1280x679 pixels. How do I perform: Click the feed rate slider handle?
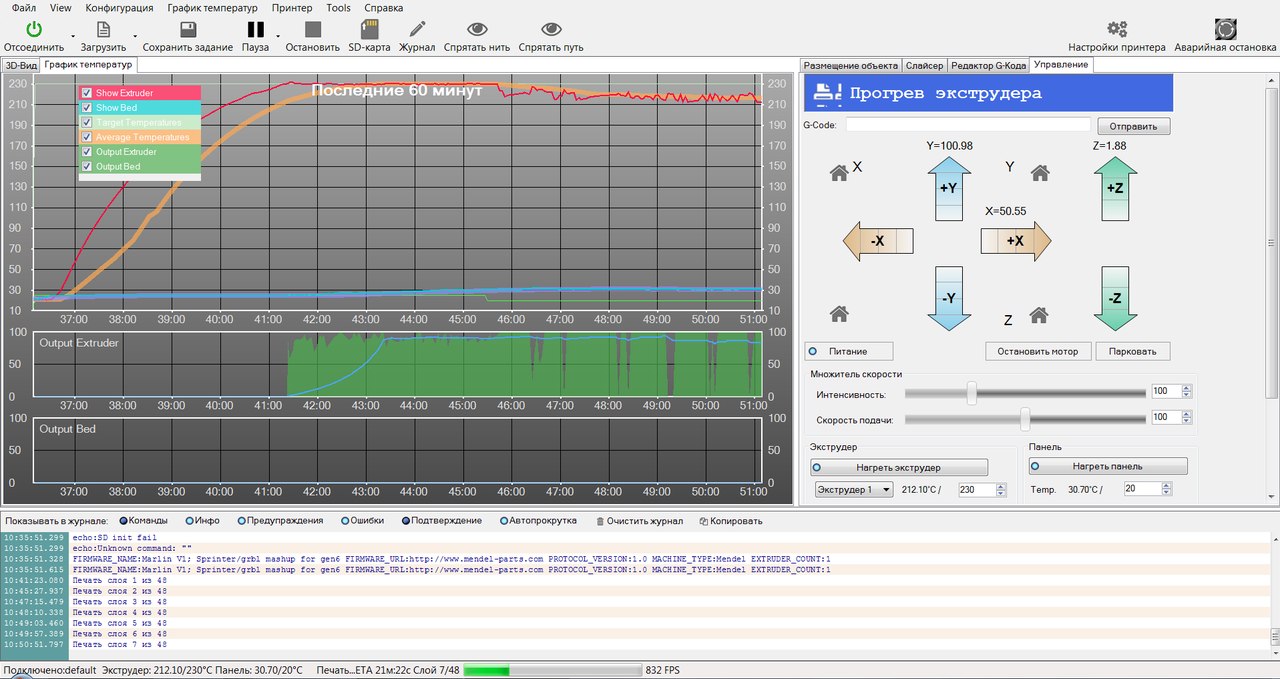(x=1025, y=418)
